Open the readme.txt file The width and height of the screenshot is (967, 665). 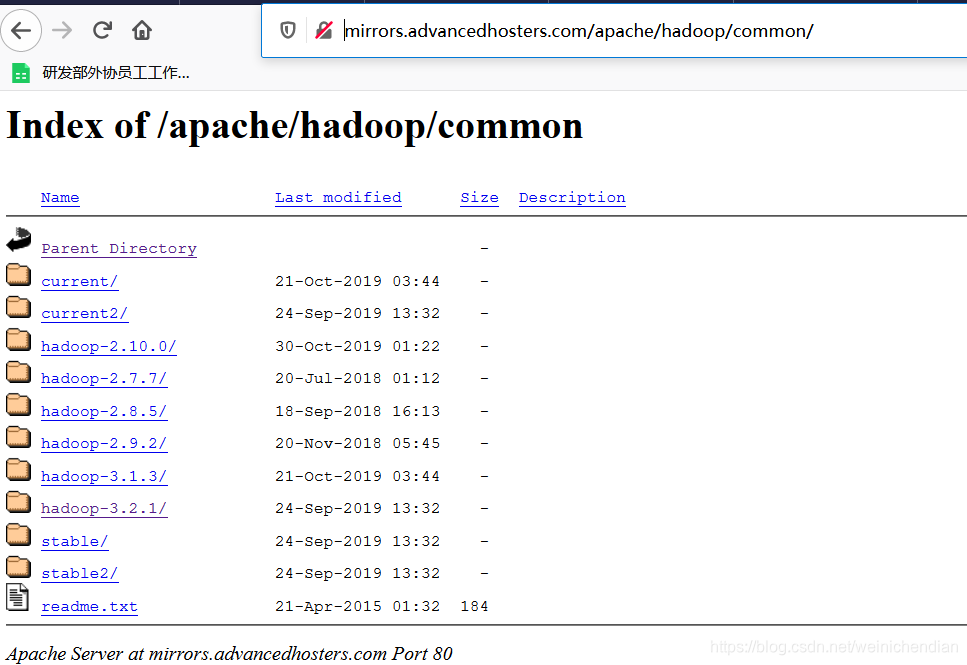tap(89, 606)
